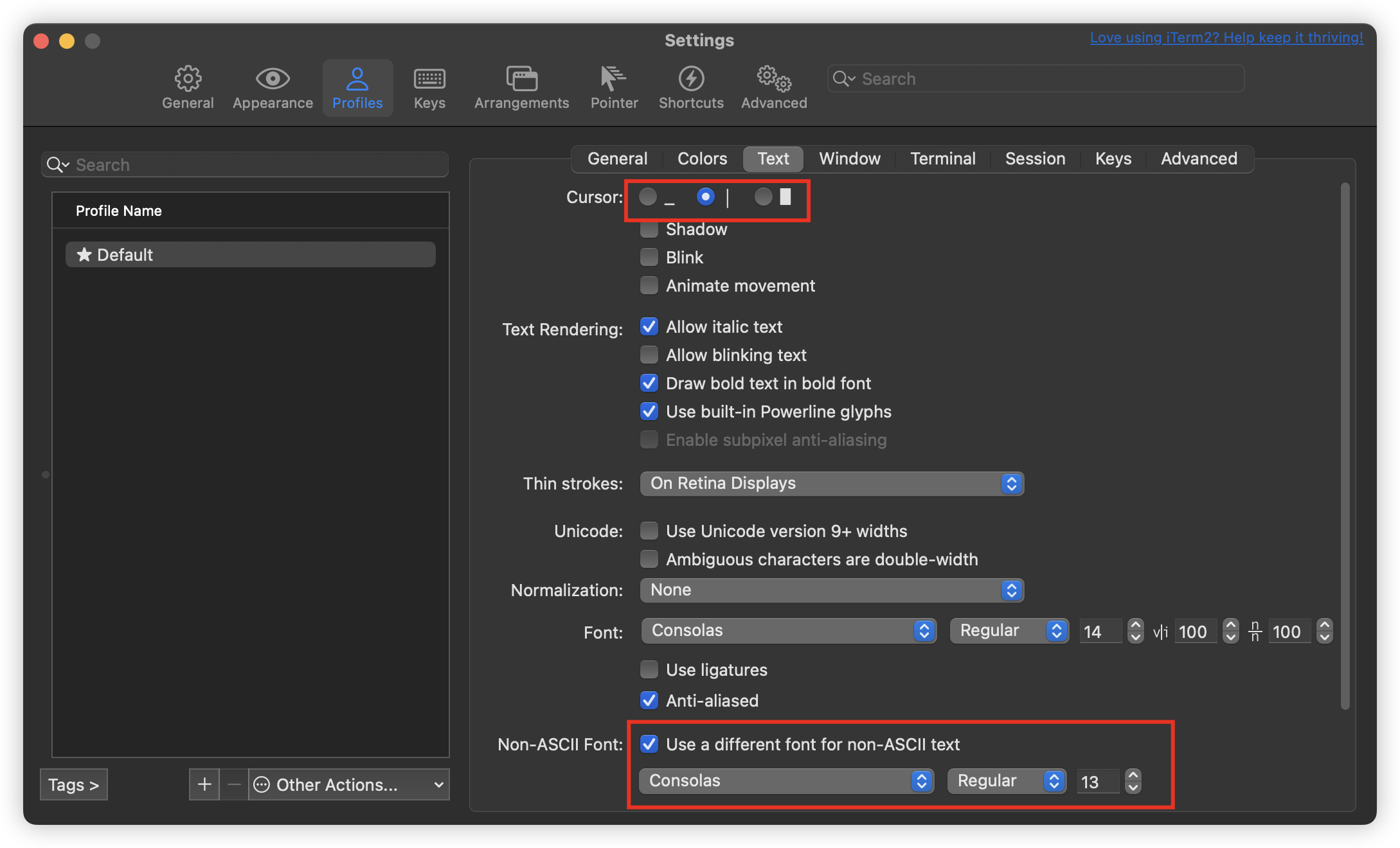Open the Arrangements windows icon
The image size is (1400, 848).
coord(521,79)
